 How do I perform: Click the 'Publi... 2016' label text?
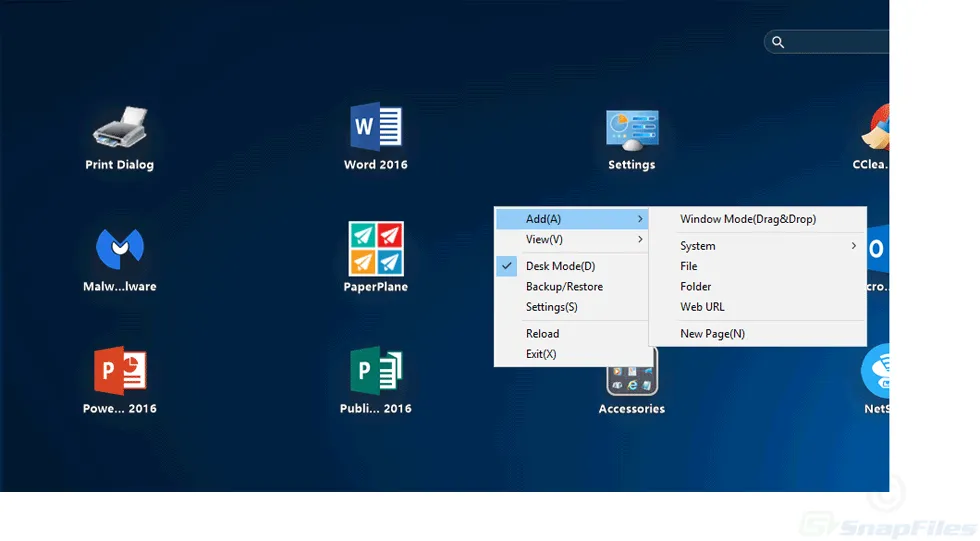point(376,409)
